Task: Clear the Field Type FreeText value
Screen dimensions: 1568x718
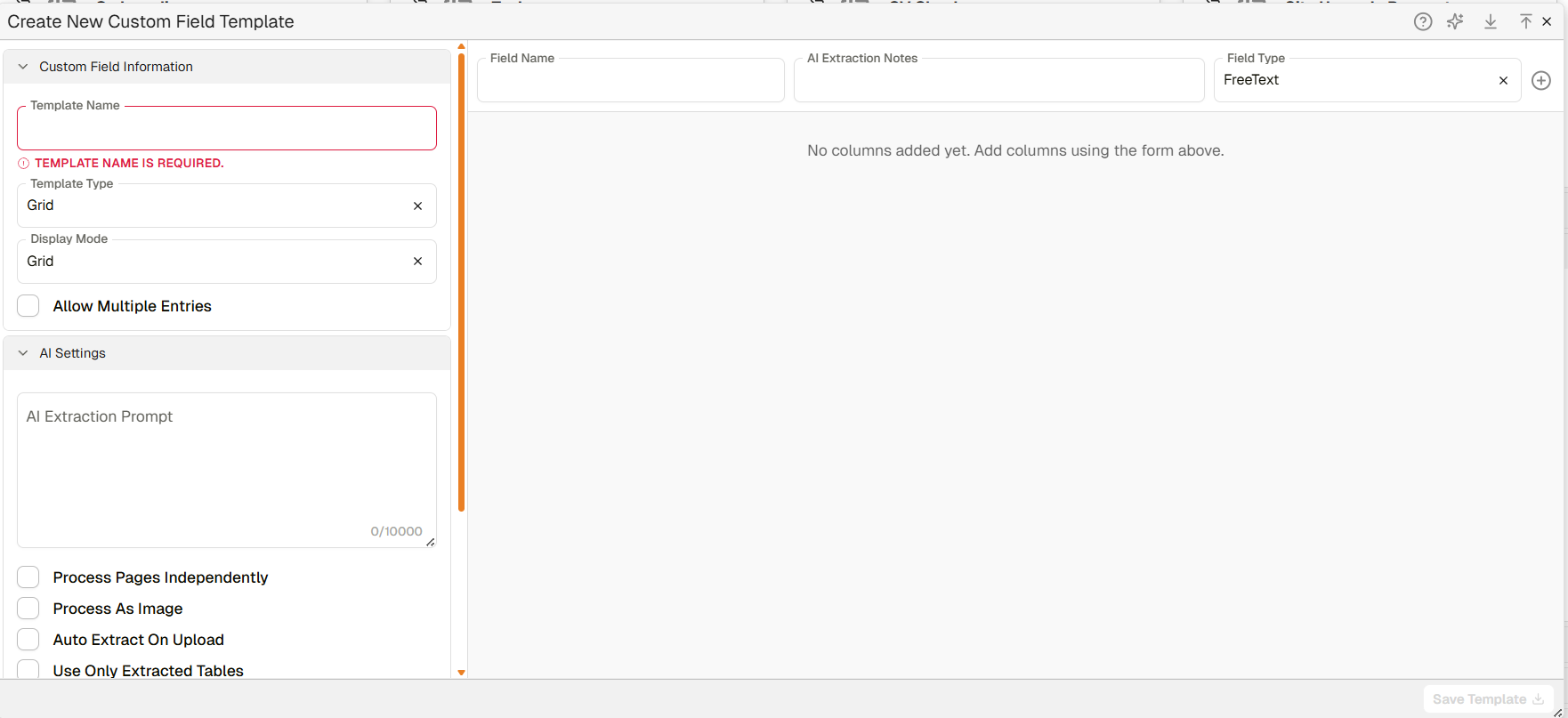Action: pos(1503,81)
